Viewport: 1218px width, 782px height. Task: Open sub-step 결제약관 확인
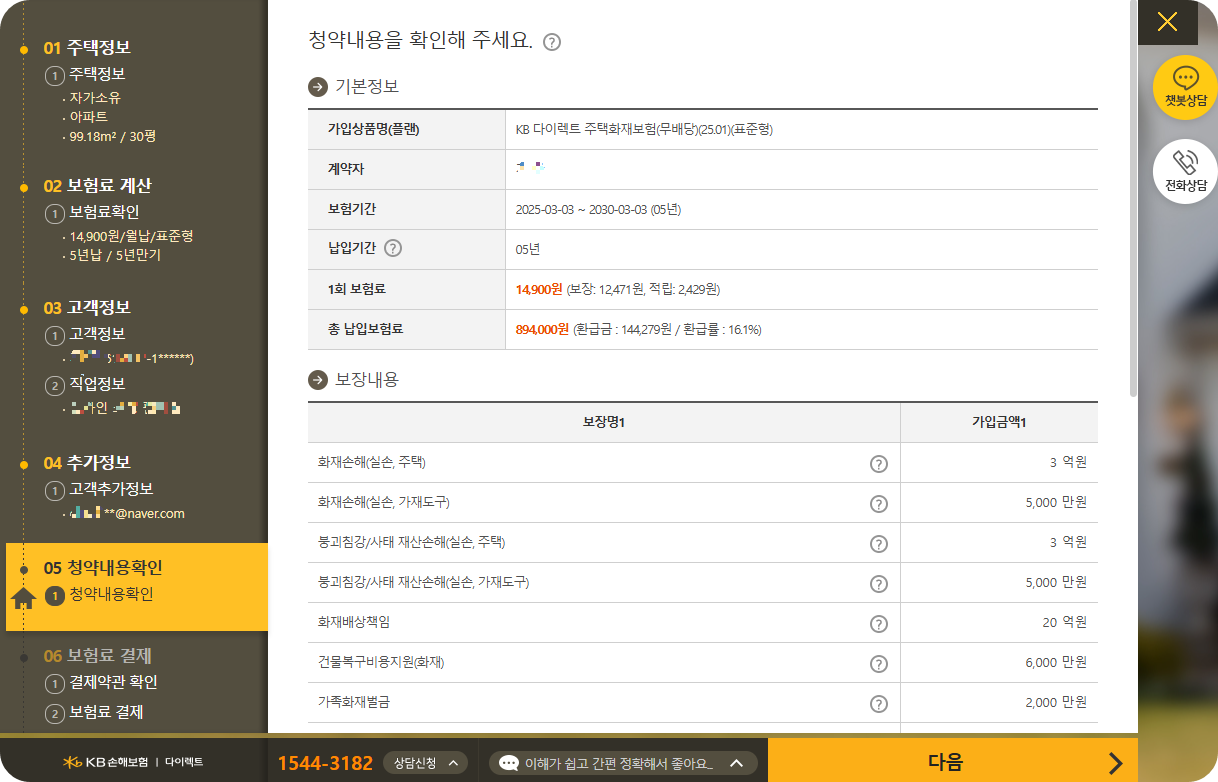tap(102, 683)
